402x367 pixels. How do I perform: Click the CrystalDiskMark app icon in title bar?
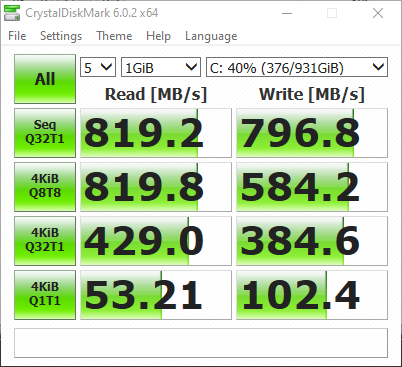[12, 13]
